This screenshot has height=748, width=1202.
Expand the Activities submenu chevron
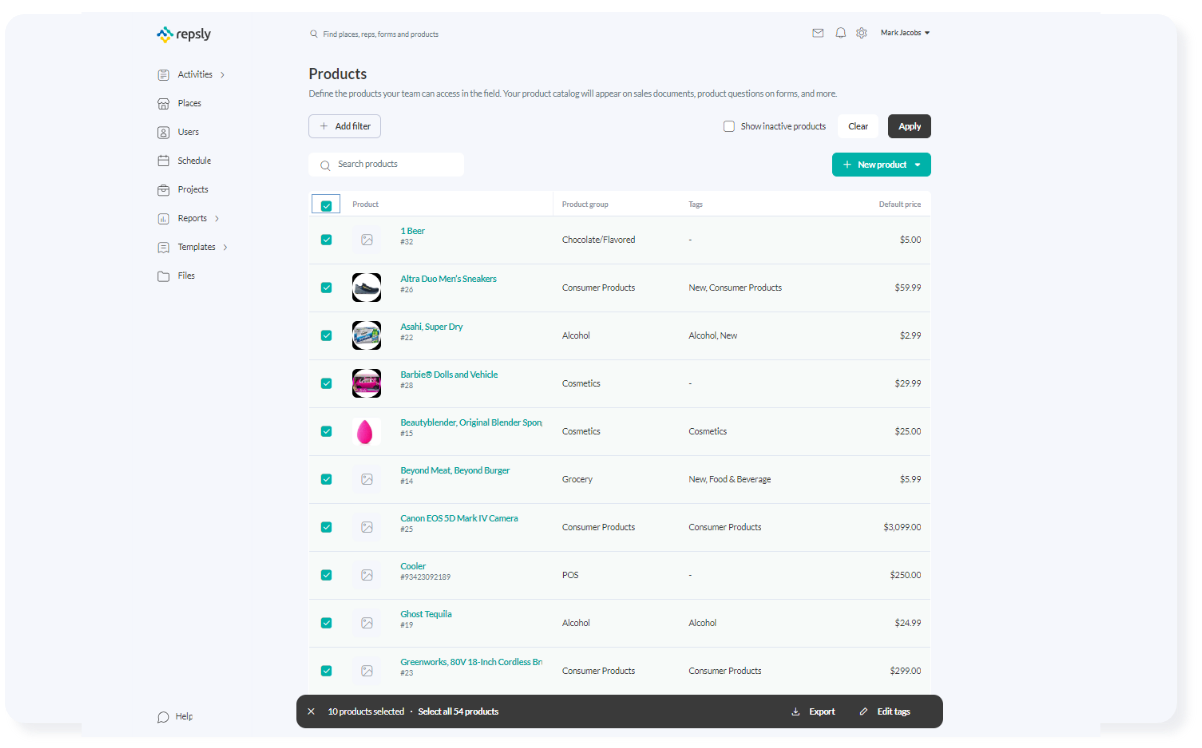222,75
